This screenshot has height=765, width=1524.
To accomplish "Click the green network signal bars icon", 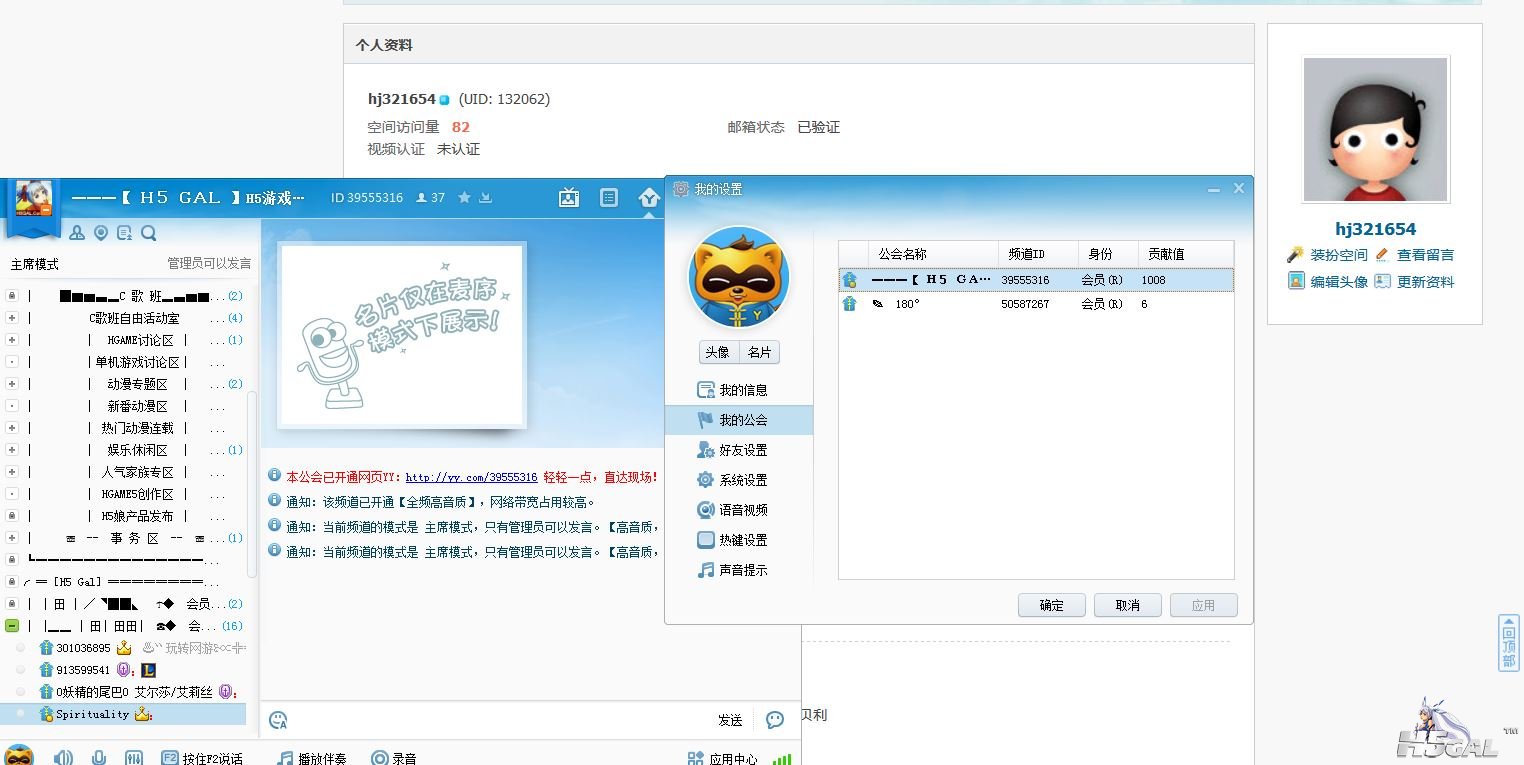I will click(x=782, y=759).
